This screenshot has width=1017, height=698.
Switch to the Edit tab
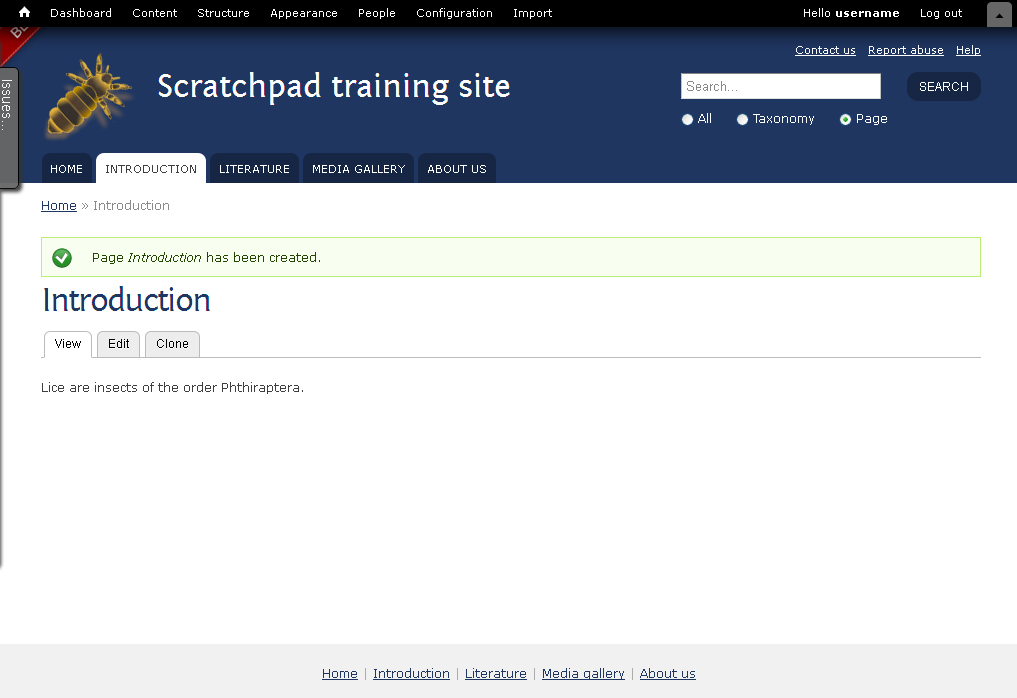click(x=119, y=344)
